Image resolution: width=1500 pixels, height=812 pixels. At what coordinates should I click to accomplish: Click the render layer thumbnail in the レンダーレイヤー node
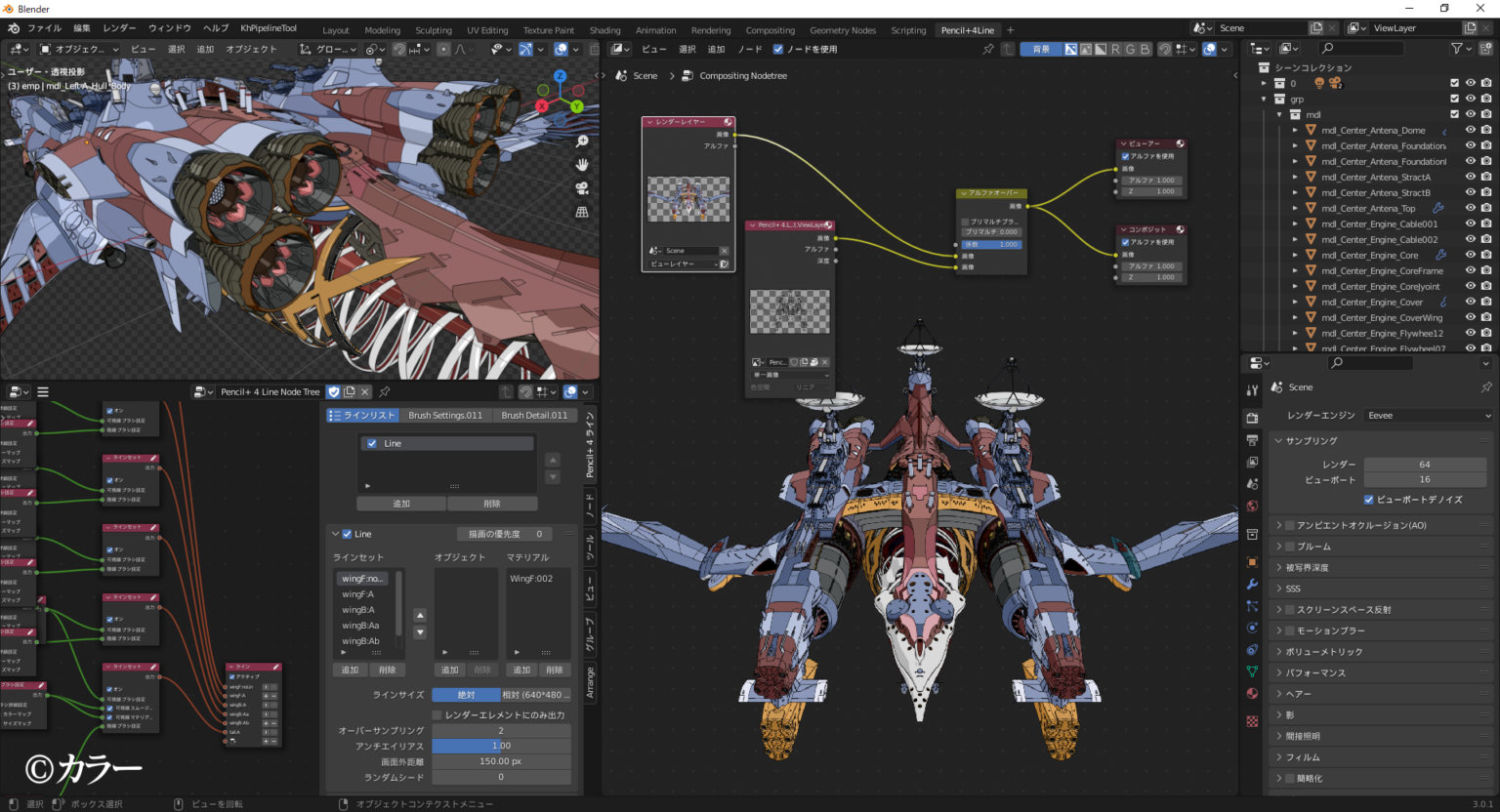688,199
